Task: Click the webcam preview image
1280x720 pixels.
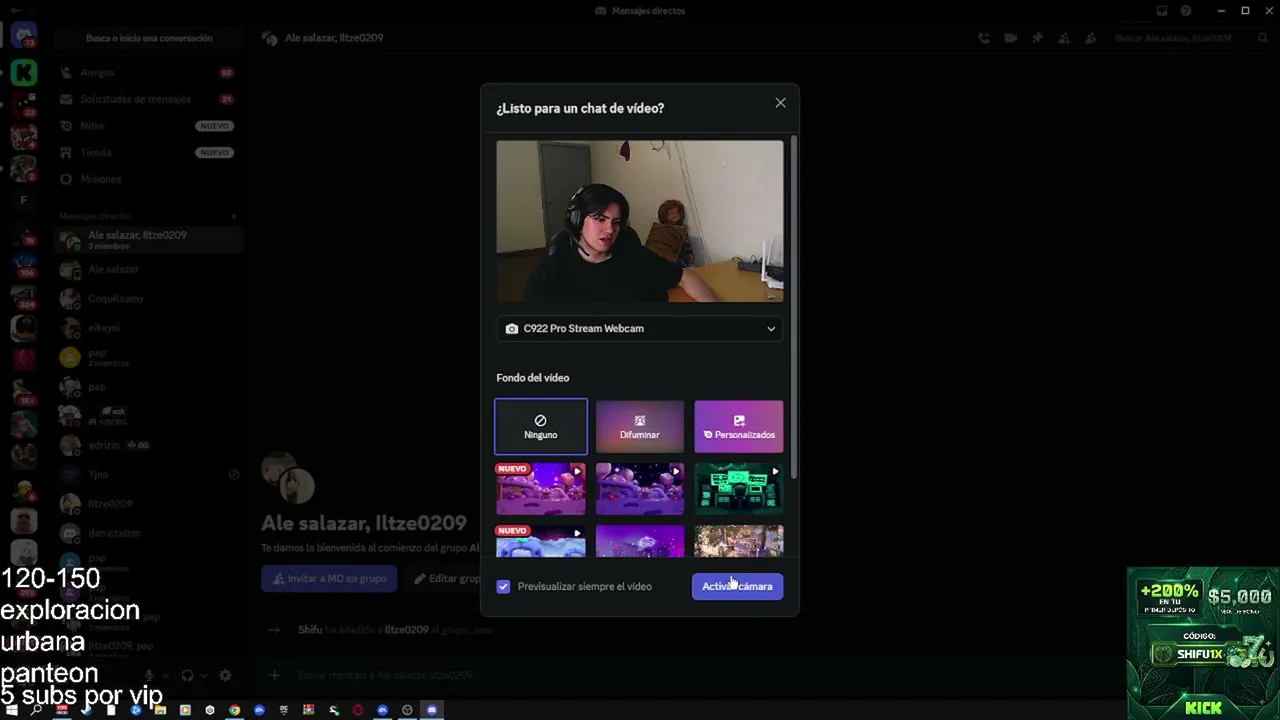Action: [x=640, y=221]
